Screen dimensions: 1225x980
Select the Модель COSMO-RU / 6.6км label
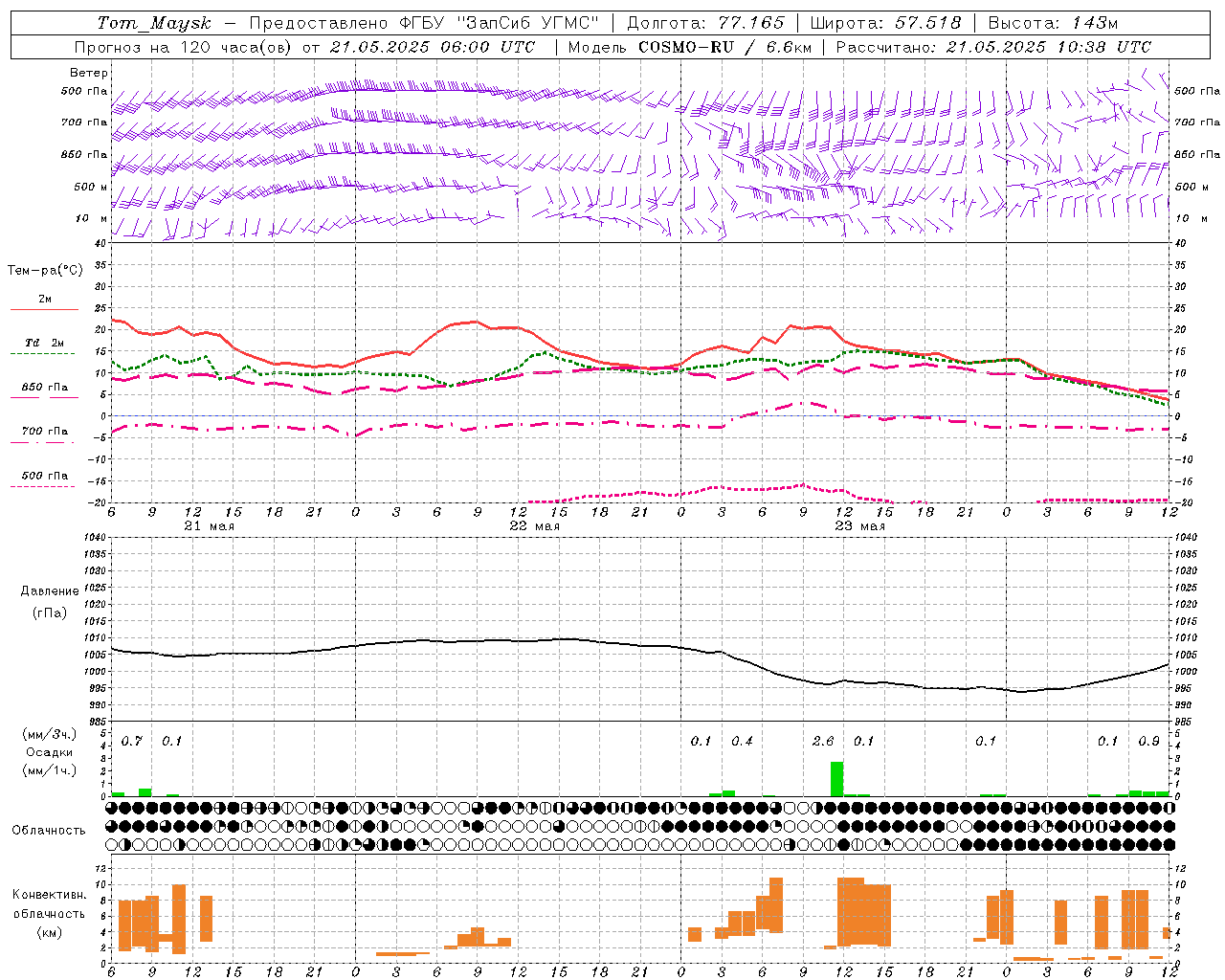pos(690,47)
